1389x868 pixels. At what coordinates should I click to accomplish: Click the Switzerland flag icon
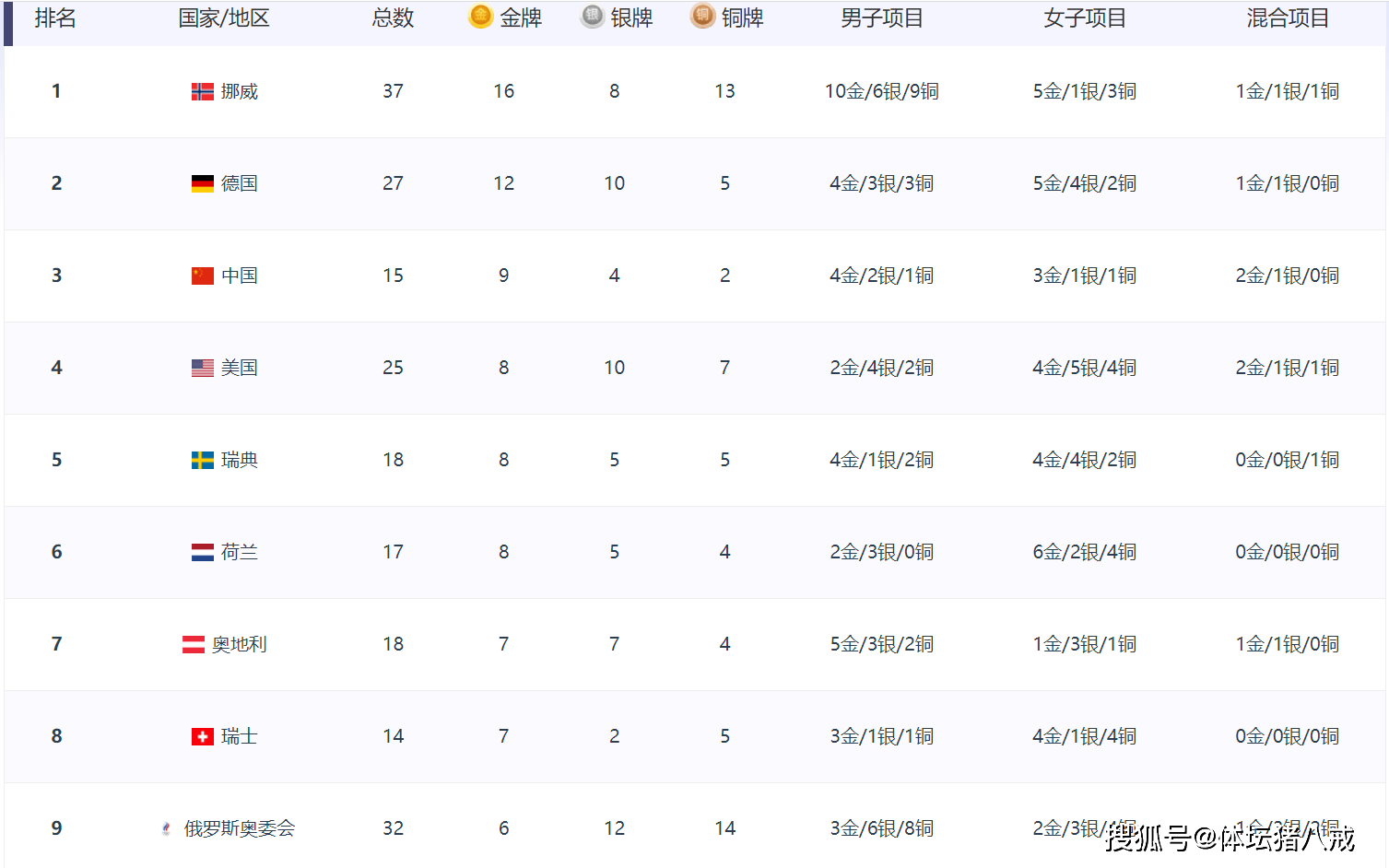pyautogui.click(x=203, y=736)
